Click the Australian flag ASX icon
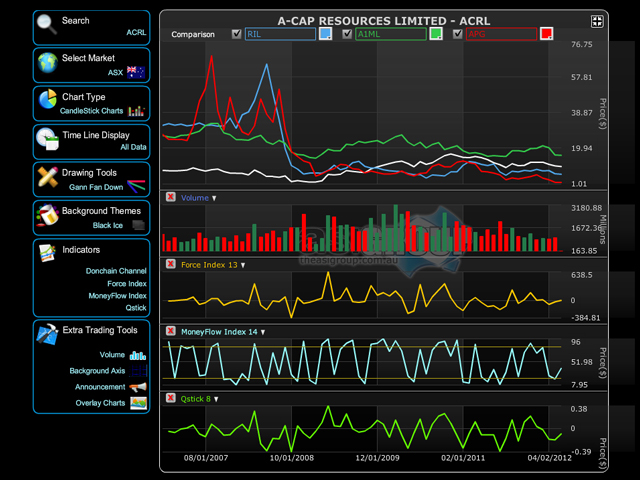The width and height of the screenshot is (640, 480). (x=136, y=73)
